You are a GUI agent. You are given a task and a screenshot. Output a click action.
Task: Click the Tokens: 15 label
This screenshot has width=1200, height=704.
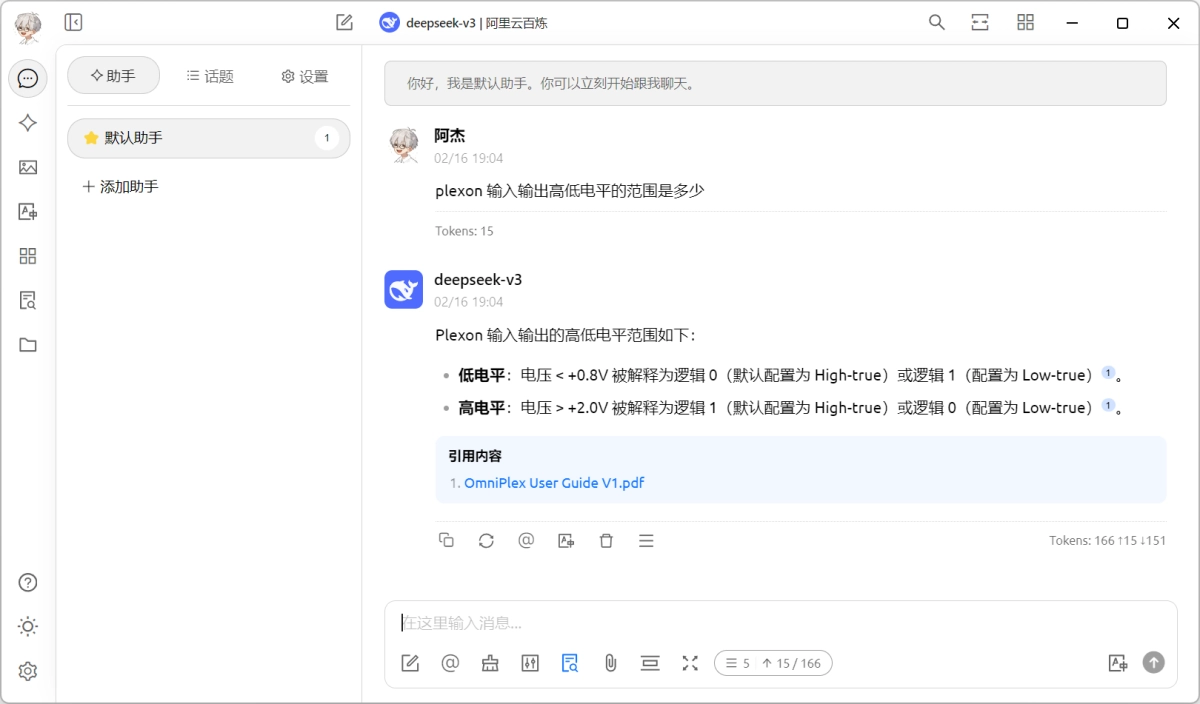pos(464,231)
